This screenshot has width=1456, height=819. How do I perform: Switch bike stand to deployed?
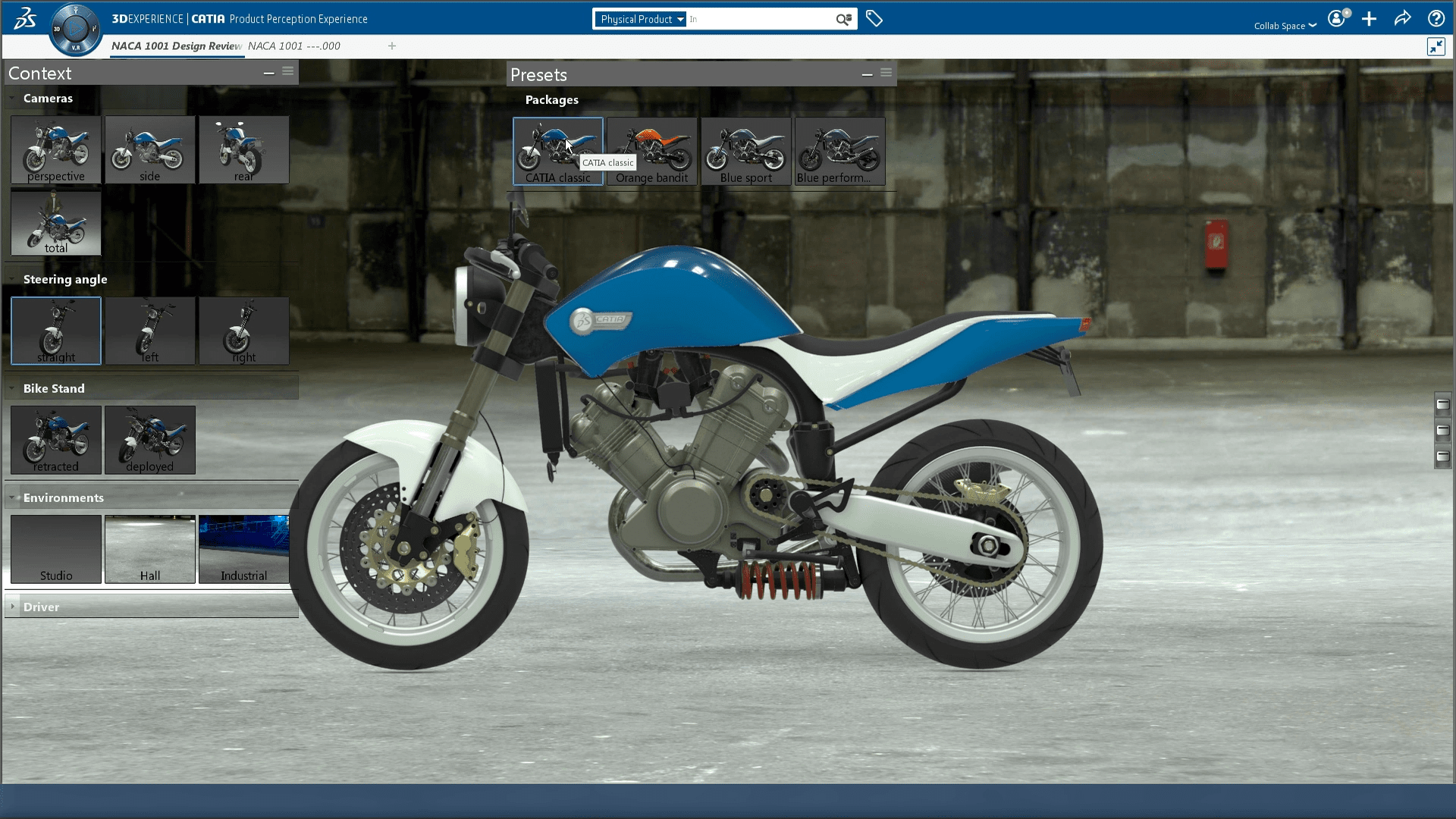point(150,440)
